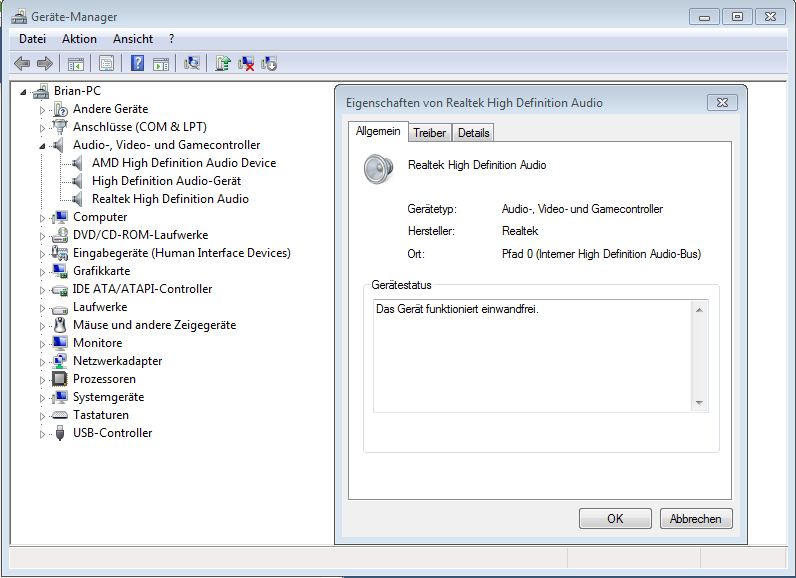Screen dimensions: 796x578
Task: Expand the Laufwerke node arrow
Action: (42, 308)
